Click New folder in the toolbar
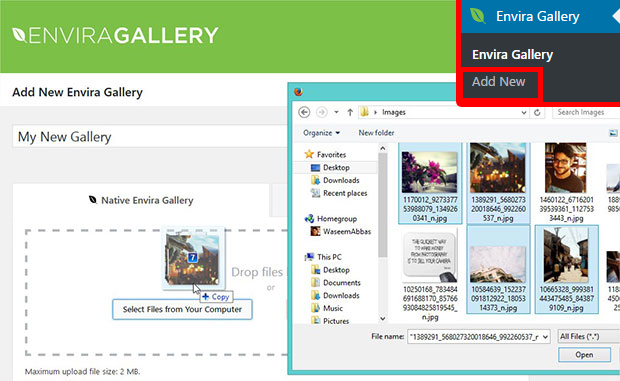The image size is (620, 381). pos(376,133)
